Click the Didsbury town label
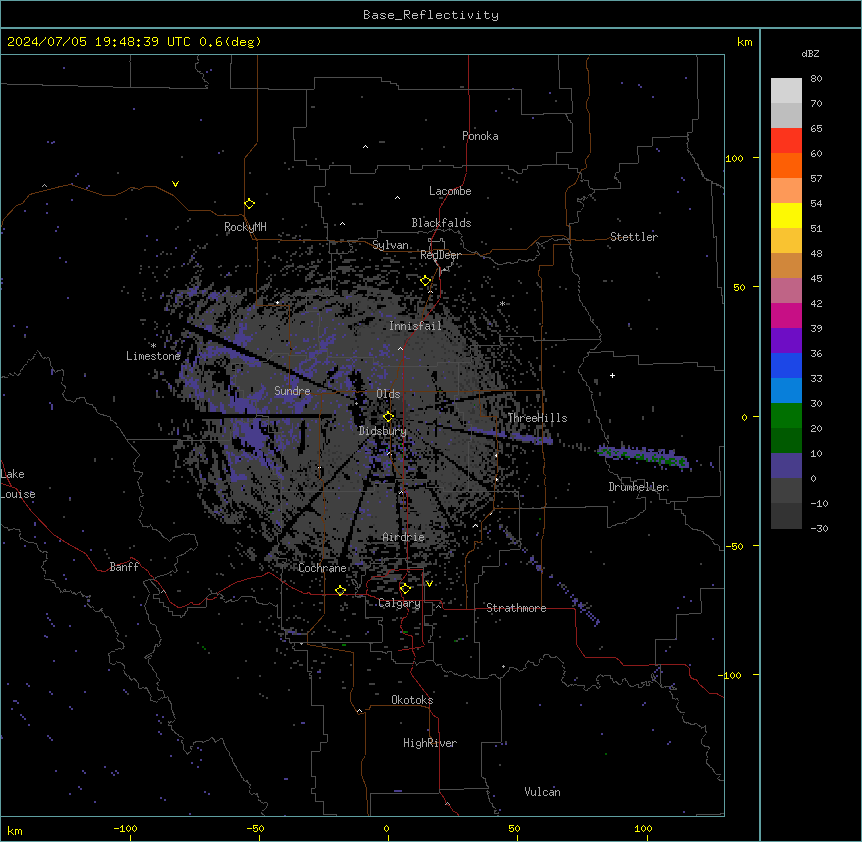 (x=383, y=431)
